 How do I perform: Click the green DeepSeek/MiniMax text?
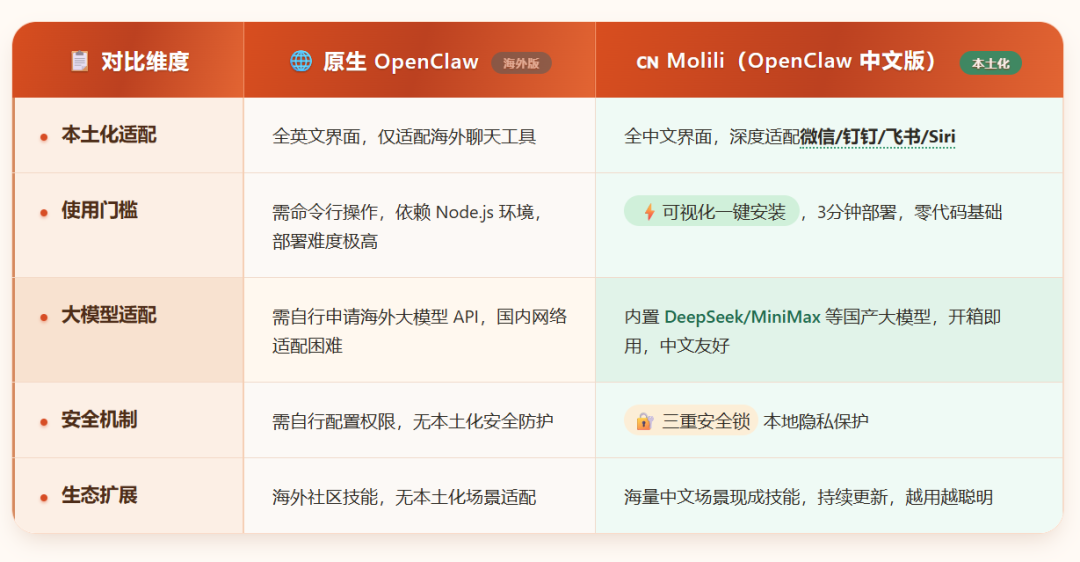tap(742, 317)
